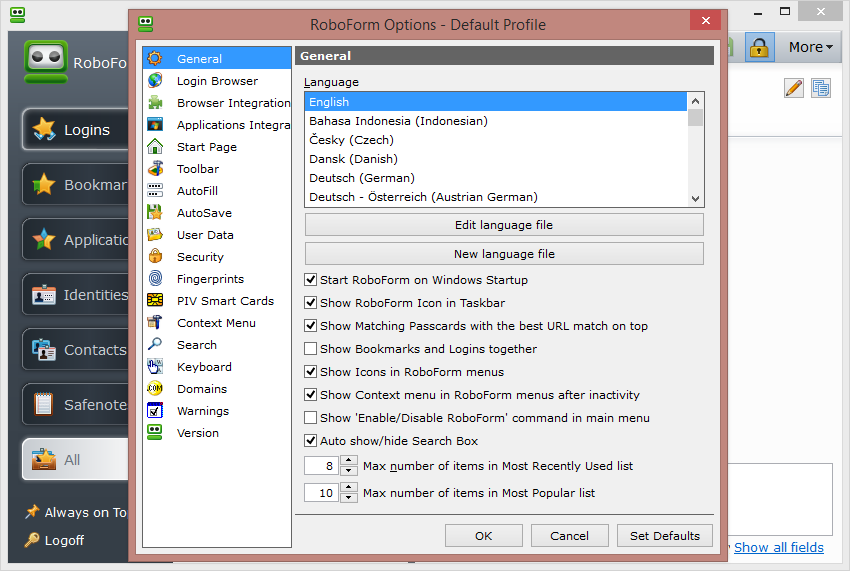850x571 pixels.
Task: Toggle Show Matching Passcards with best URL match
Action: click(310, 326)
